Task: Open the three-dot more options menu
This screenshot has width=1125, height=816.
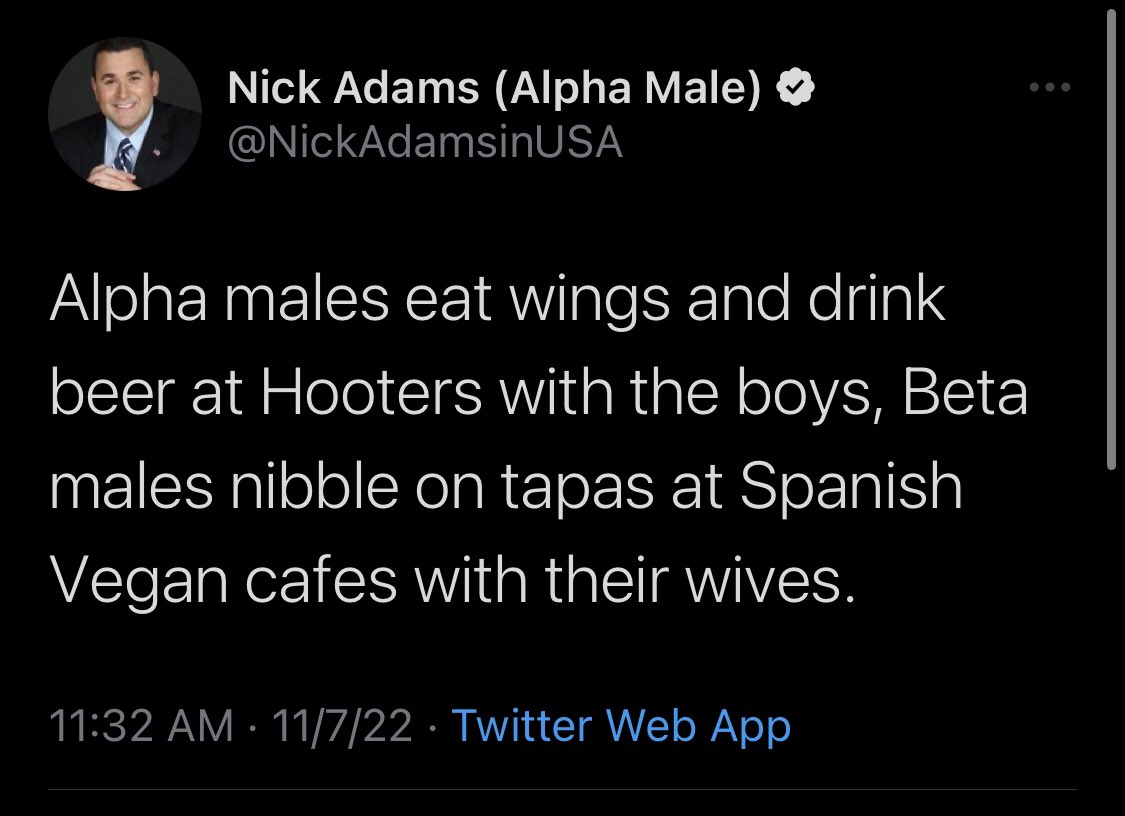Action: point(1050,87)
